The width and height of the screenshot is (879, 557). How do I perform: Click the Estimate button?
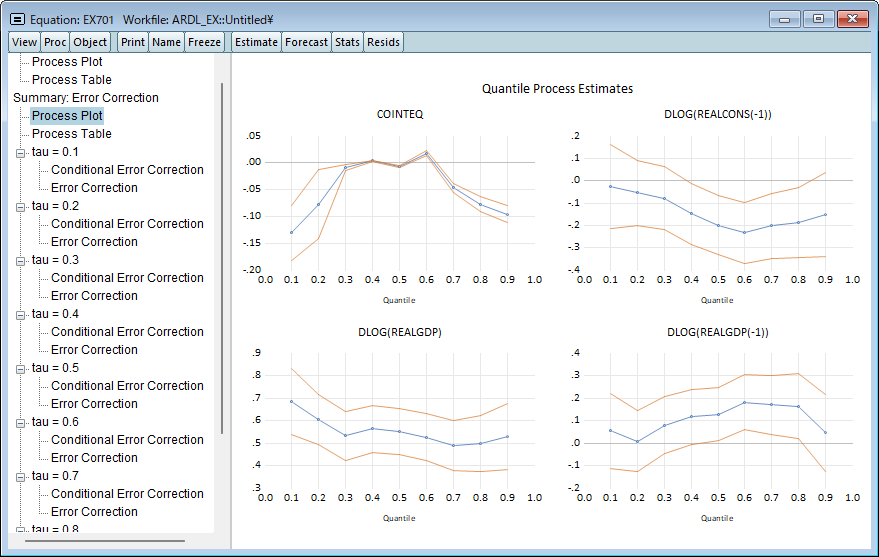click(x=256, y=42)
